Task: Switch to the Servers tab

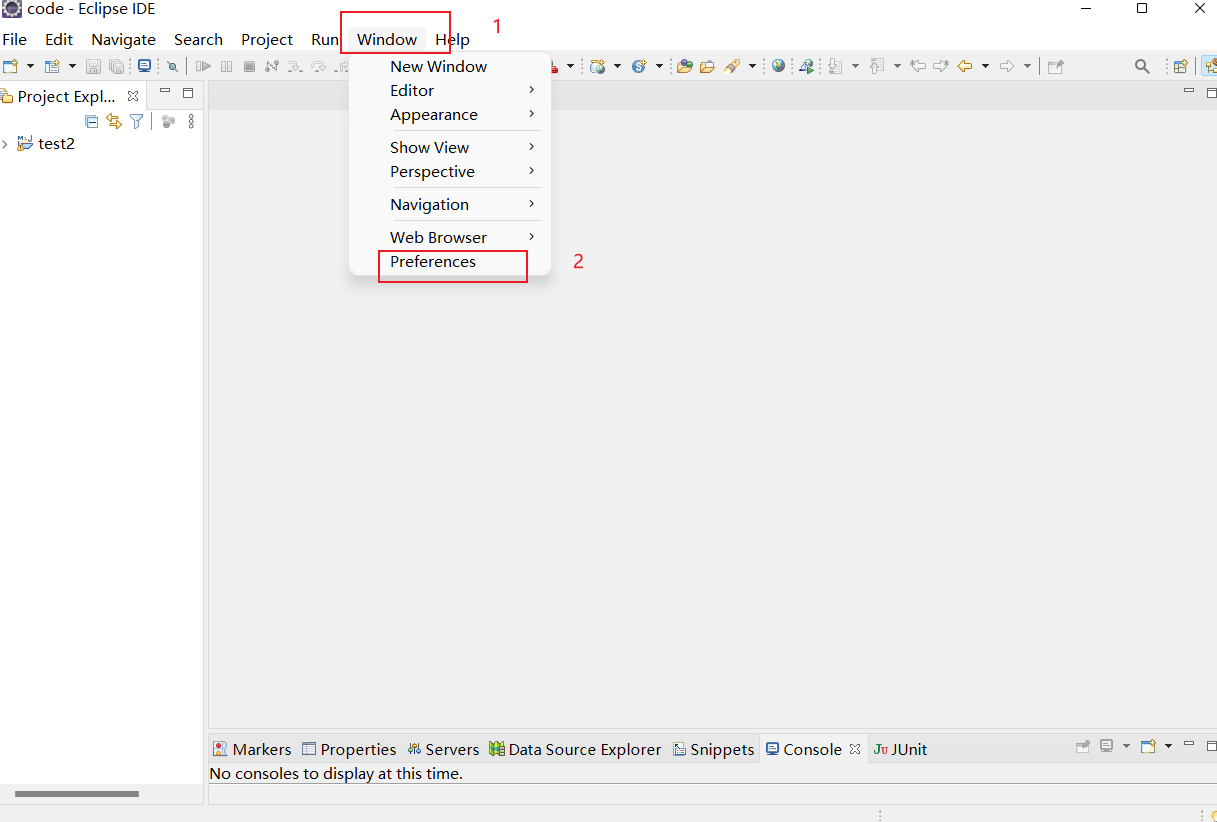Action: (x=443, y=749)
